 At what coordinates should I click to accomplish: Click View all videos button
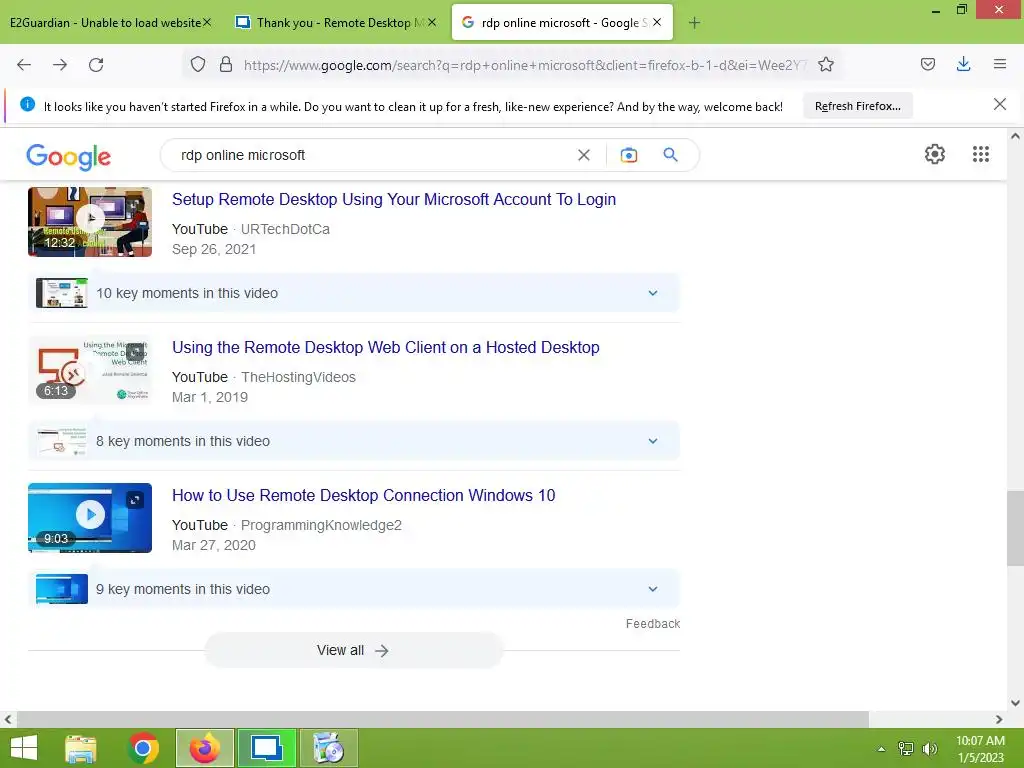353,650
